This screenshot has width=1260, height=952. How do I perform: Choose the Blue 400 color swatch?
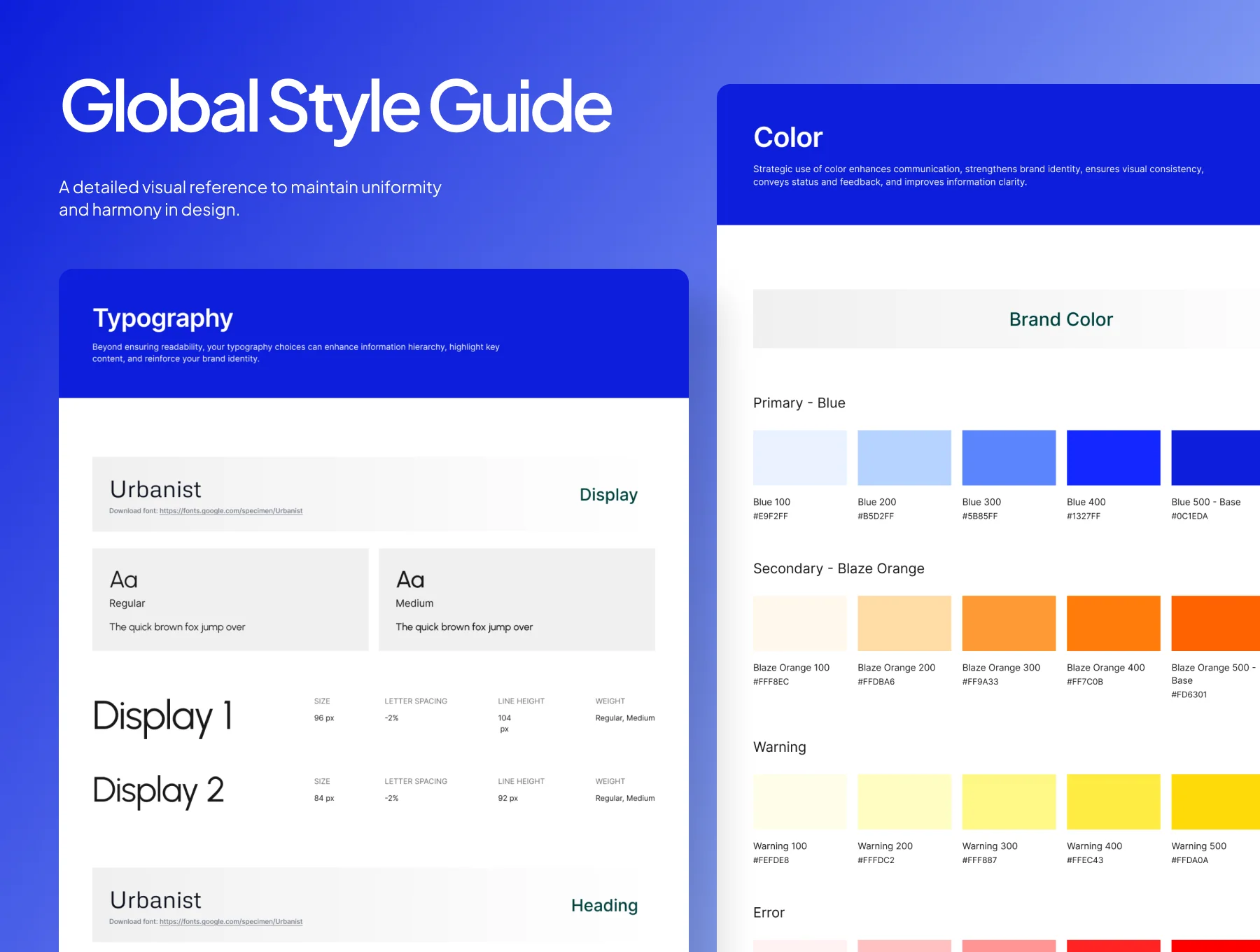[x=1113, y=458]
